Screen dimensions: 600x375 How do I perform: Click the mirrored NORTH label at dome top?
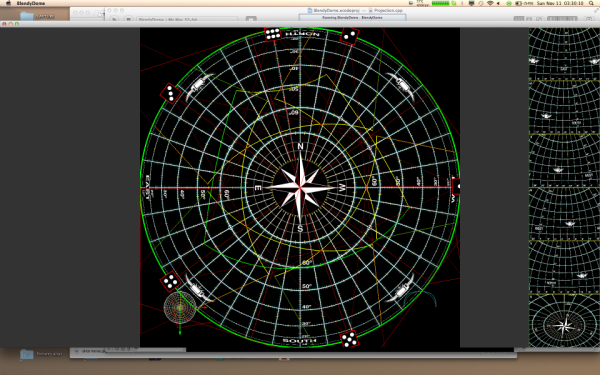303,34
